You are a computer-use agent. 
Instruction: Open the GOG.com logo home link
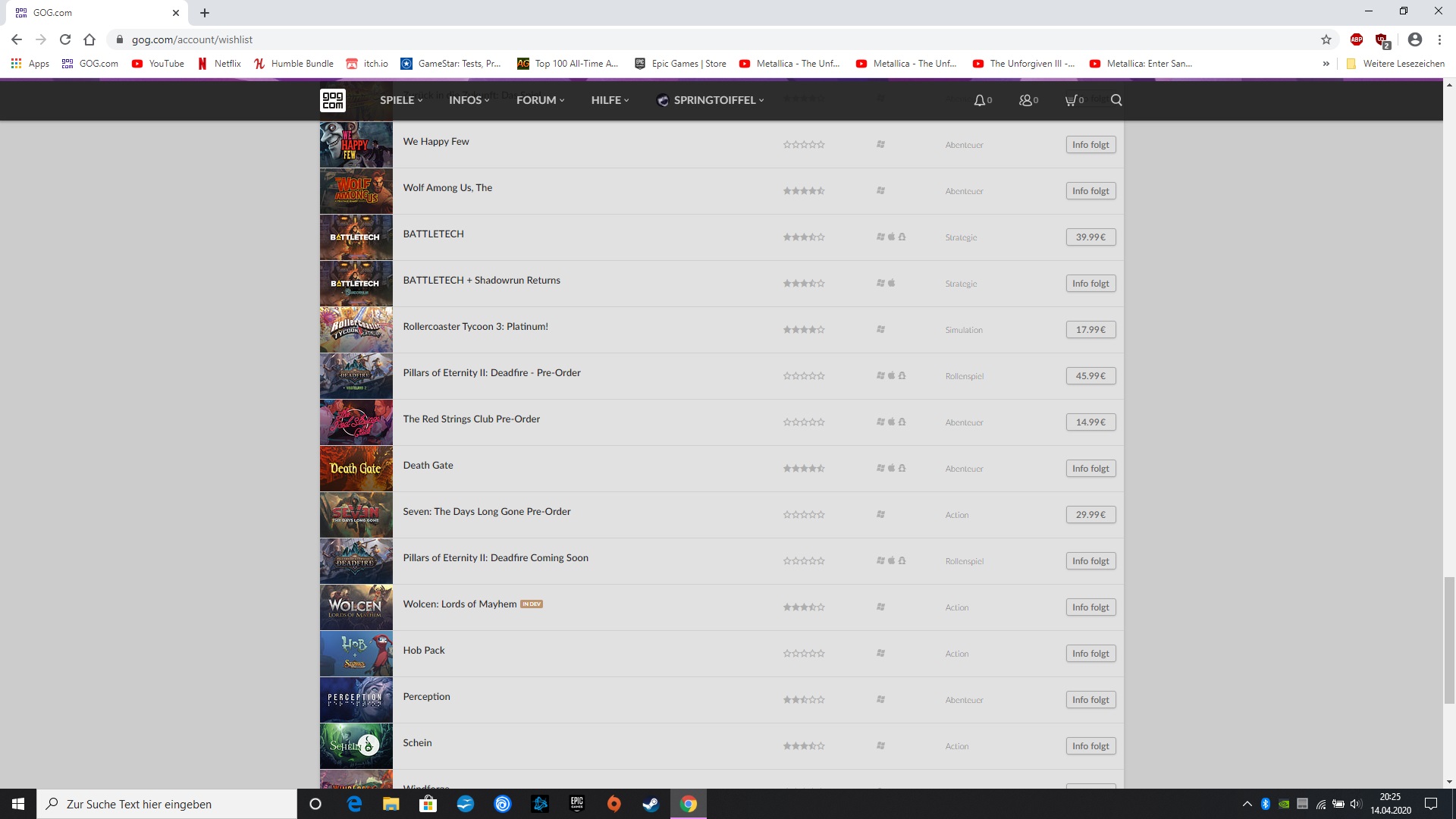(x=333, y=100)
